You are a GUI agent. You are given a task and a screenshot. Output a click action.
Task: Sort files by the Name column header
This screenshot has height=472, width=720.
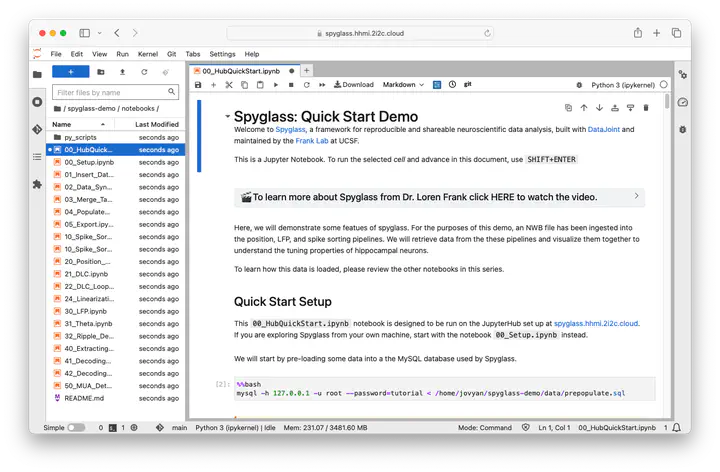click(62, 124)
